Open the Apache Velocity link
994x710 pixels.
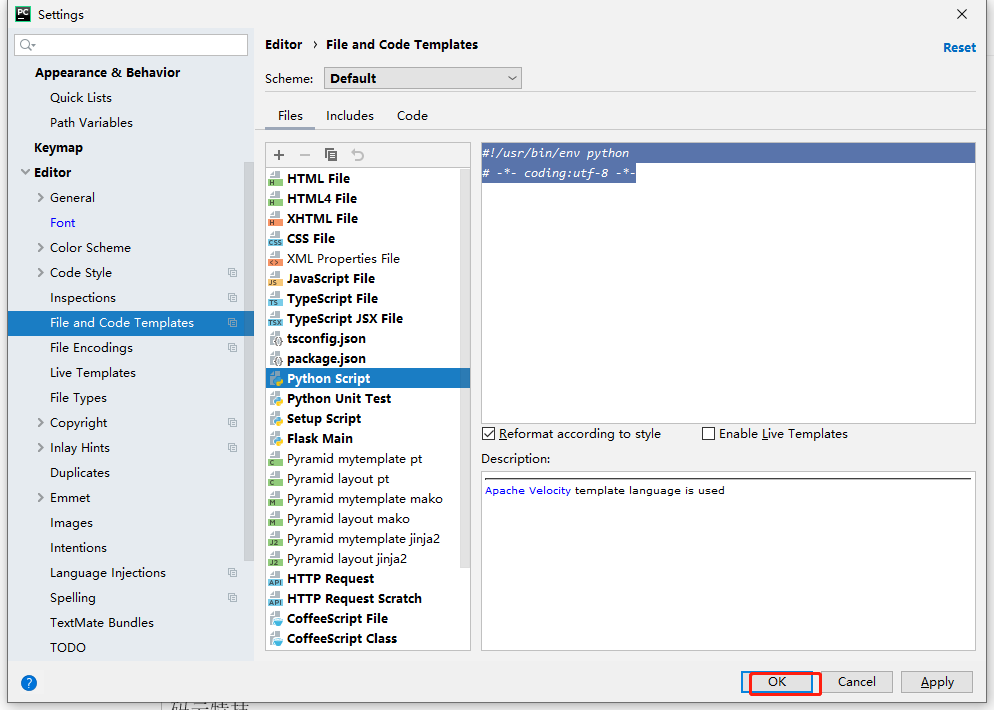coord(527,491)
